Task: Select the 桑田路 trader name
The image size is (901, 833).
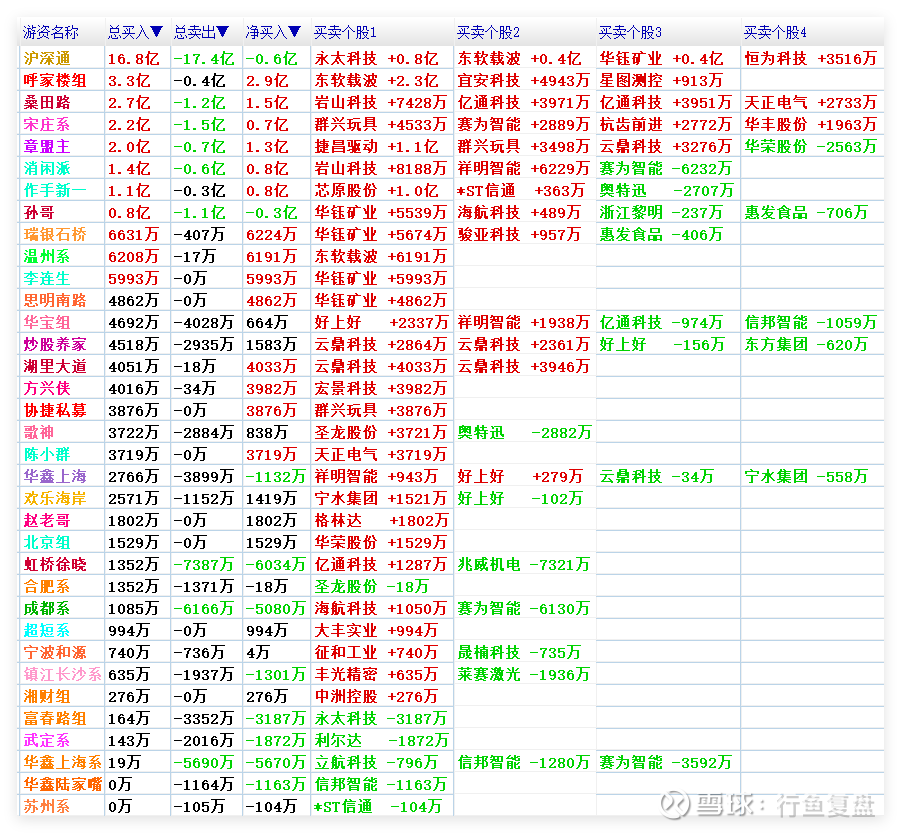Action: (47, 103)
